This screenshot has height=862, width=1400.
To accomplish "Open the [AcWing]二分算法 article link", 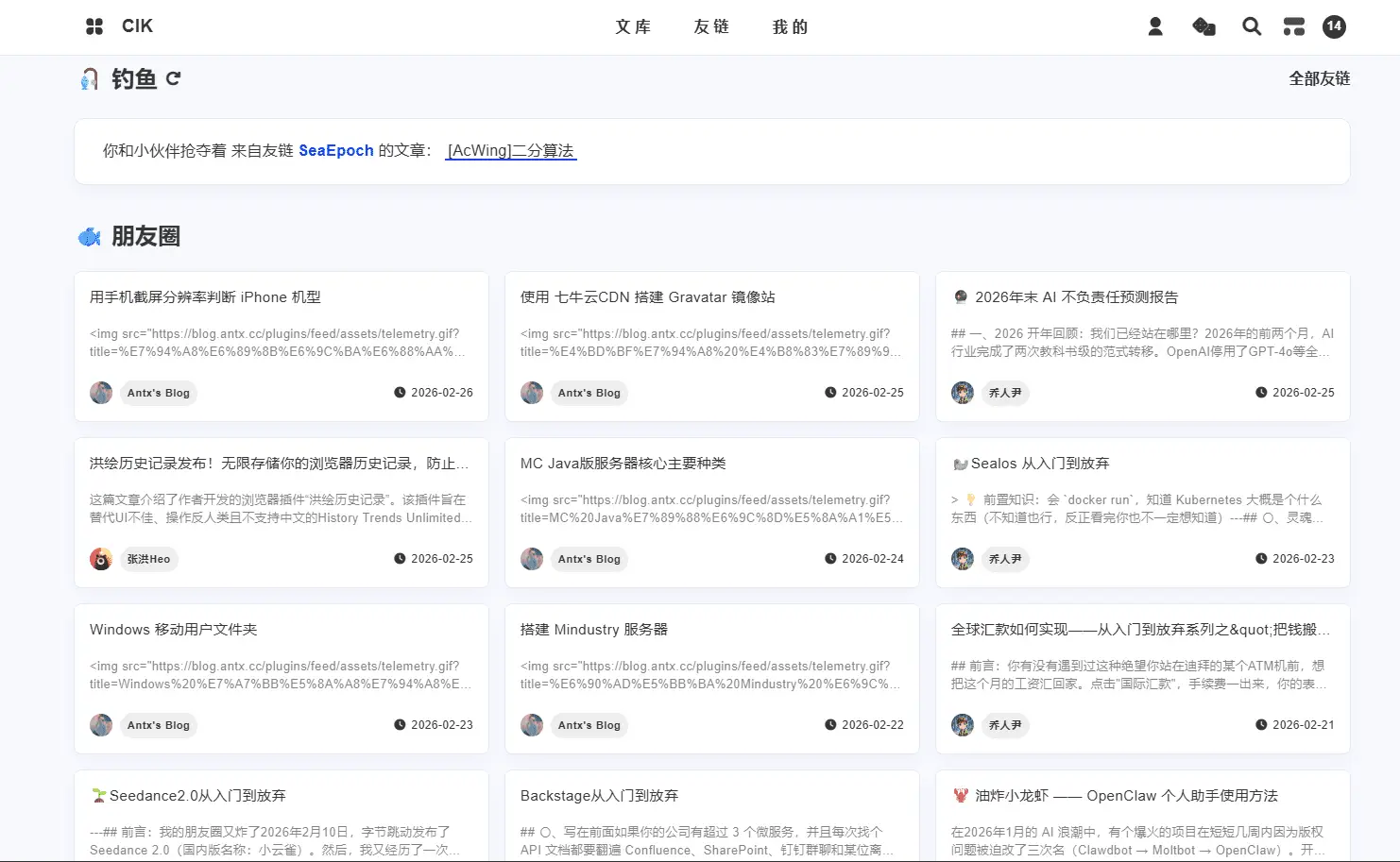I will [x=510, y=150].
